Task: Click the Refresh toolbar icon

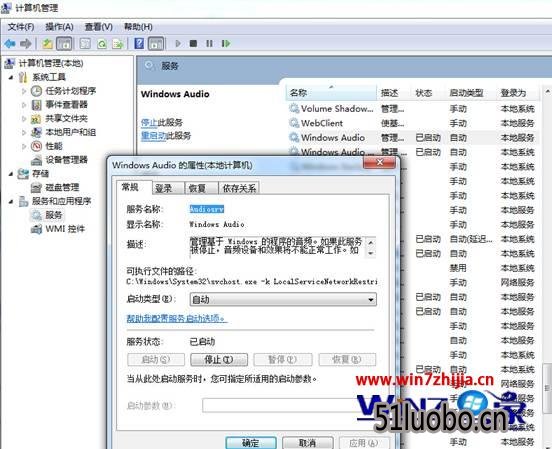Action: pyautogui.click(x=102, y=44)
